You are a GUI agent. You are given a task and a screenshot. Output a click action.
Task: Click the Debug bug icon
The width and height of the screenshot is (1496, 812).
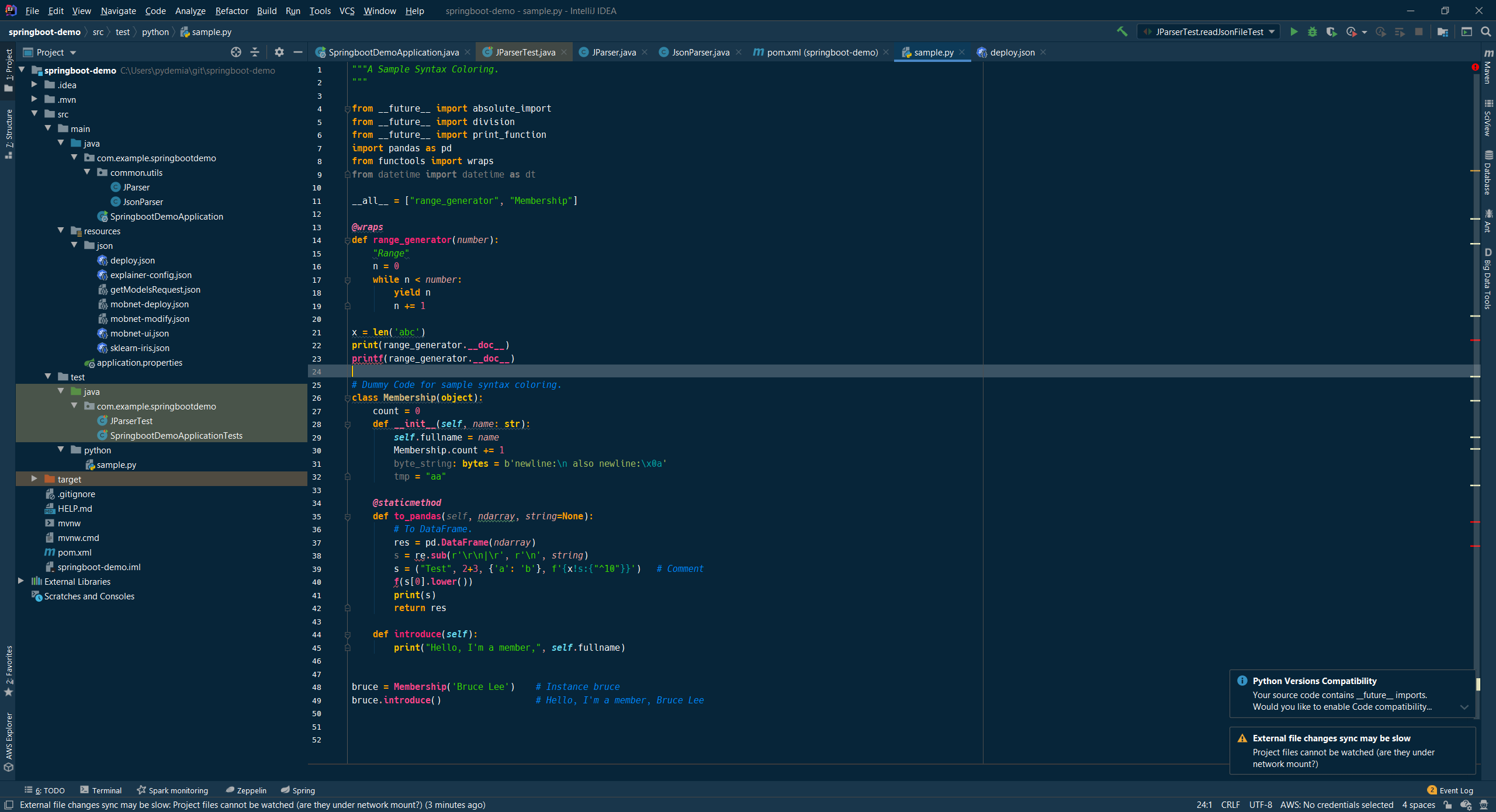click(1313, 32)
